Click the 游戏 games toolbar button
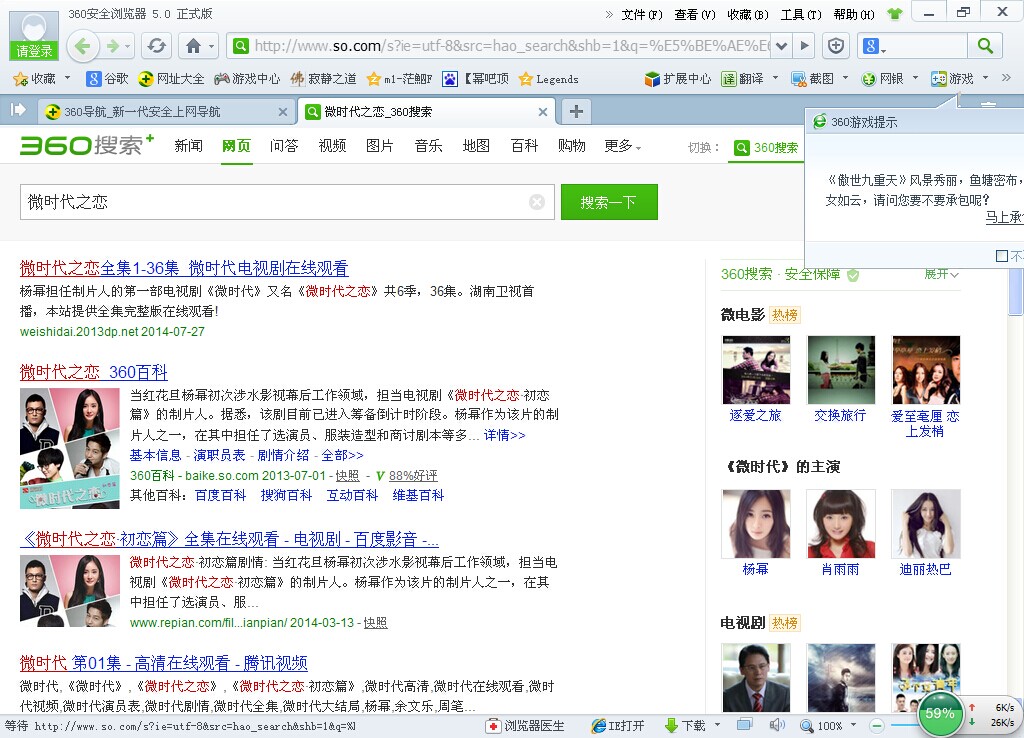Screen dimensions: 1024x738 pyautogui.click(x=952, y=79)
